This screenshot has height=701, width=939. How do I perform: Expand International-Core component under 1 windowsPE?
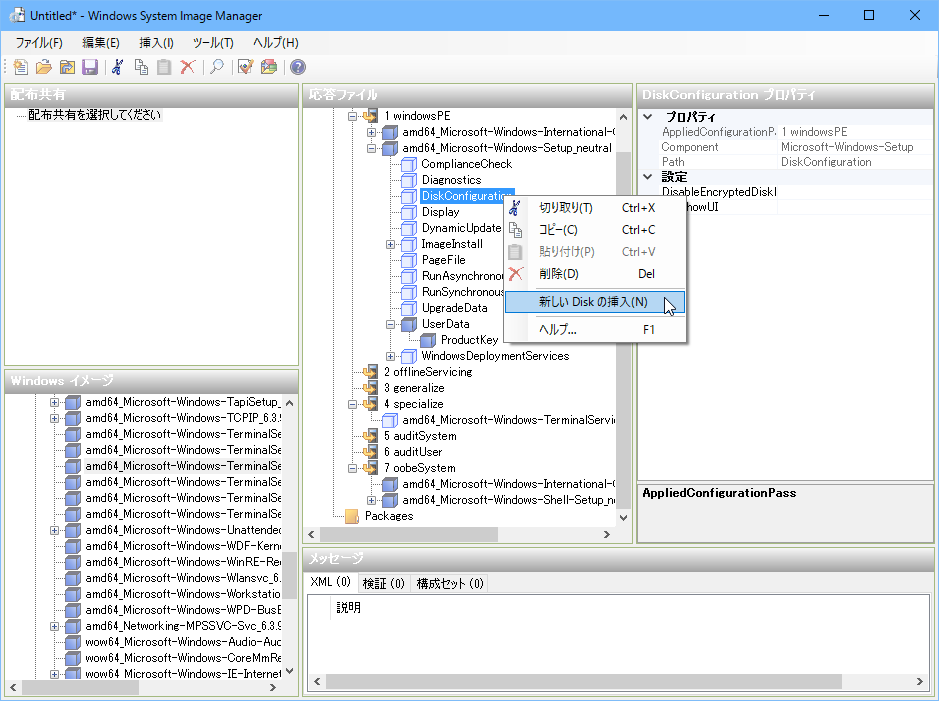tap(371, 132)
